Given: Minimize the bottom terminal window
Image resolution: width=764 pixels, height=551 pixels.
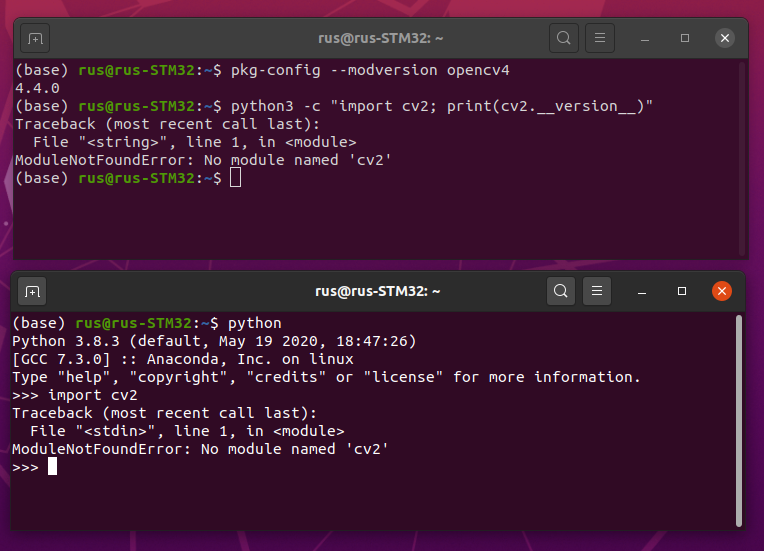Looking at the screenshot, I should (x=642, y=291).
